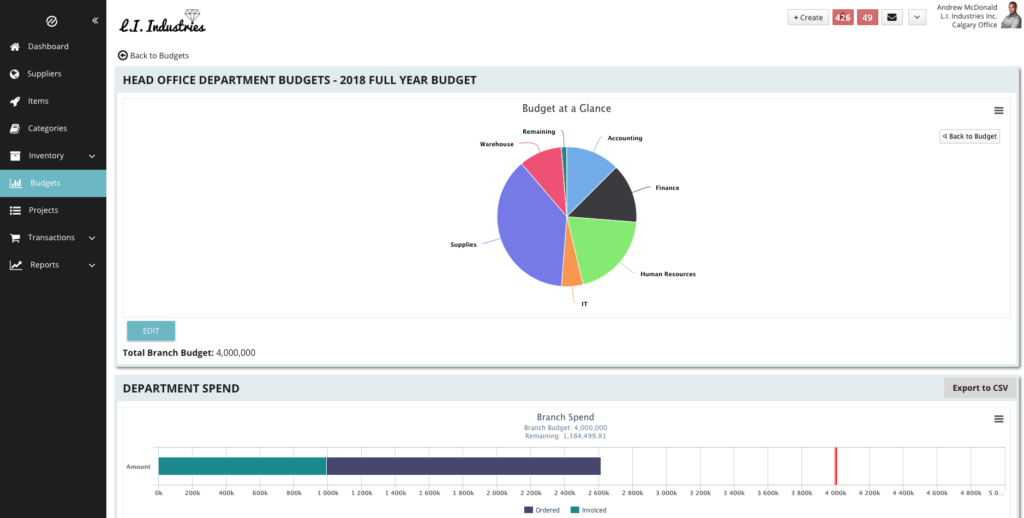1024x518 pixels.
Task: Go to Suppliers in sidebar
Action: [53, 74]
